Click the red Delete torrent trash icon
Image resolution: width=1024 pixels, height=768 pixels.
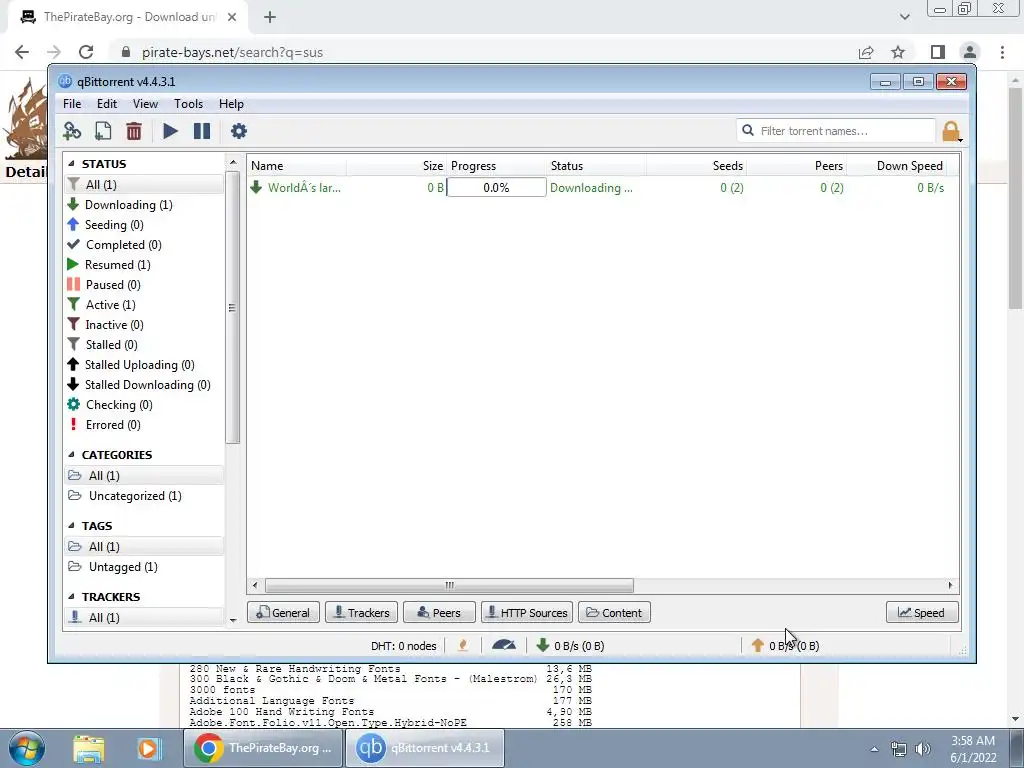[134, 131]
